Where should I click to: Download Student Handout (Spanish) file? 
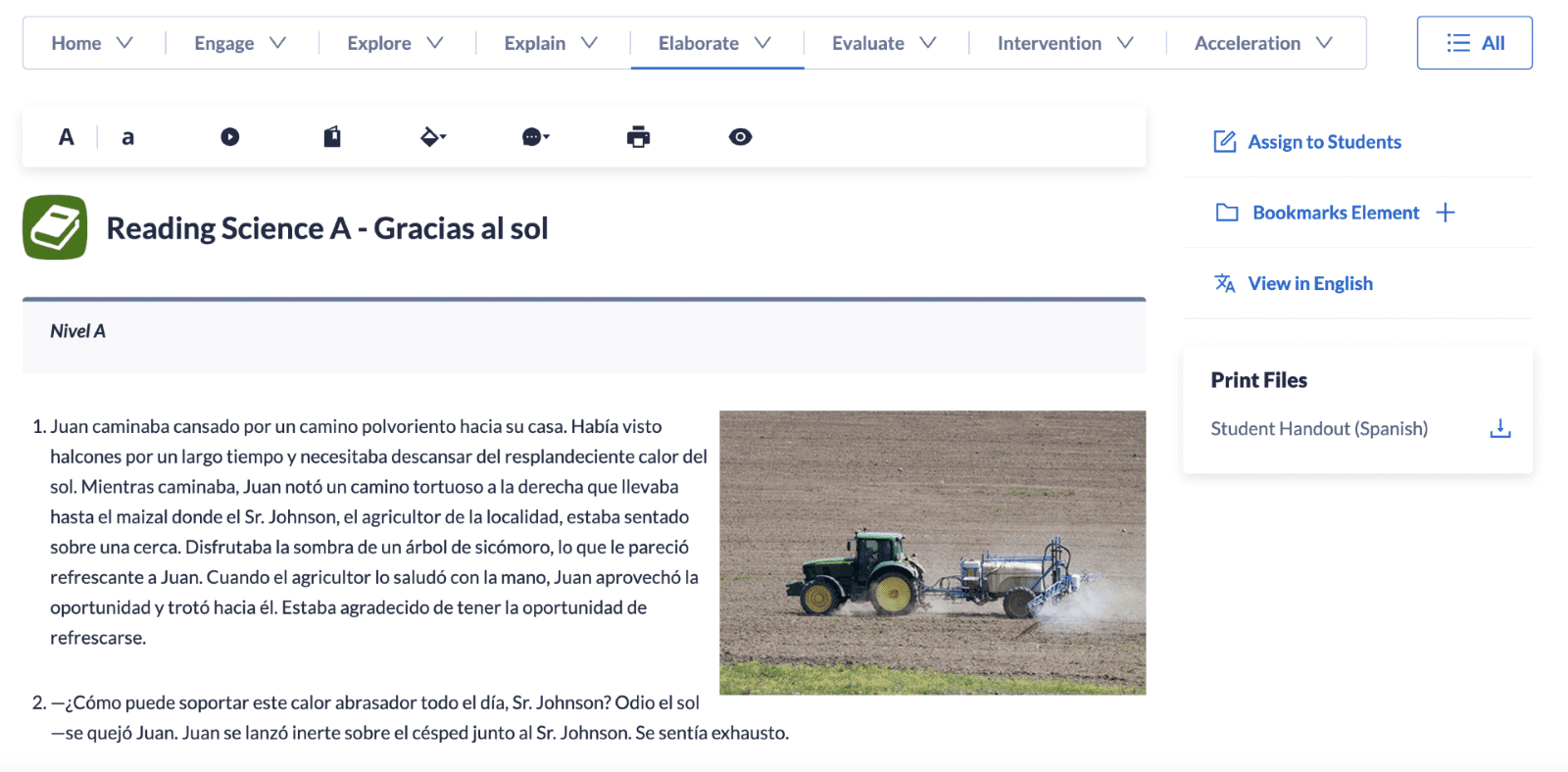point(1499,428)
